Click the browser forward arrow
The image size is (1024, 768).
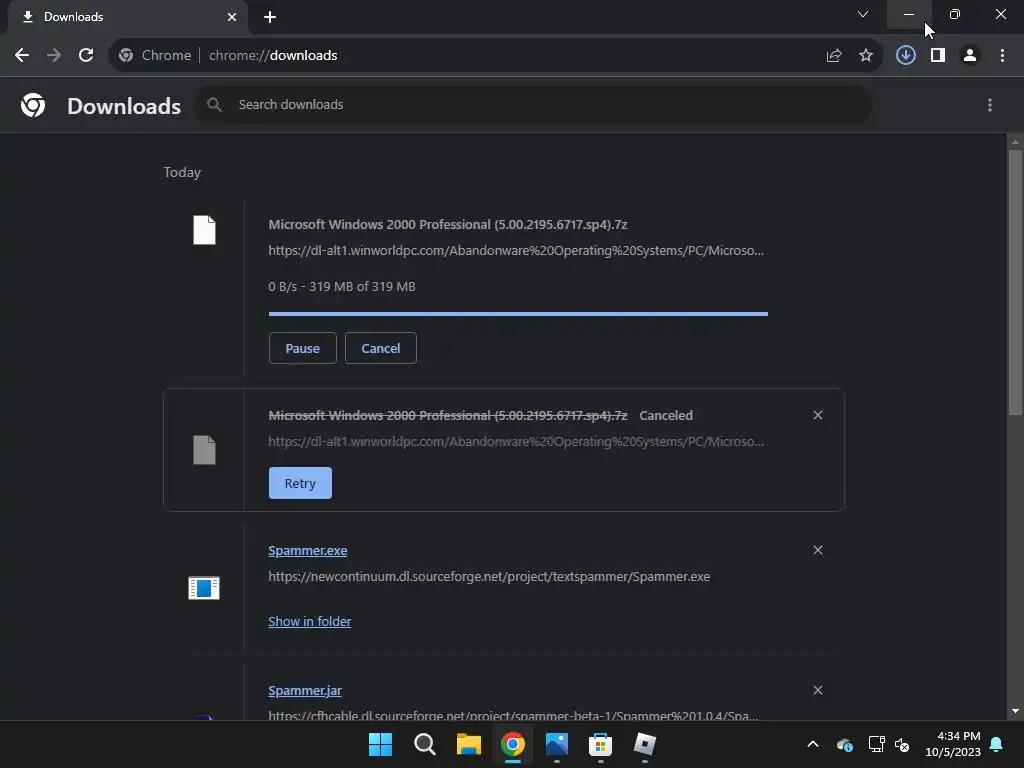click(x=54, y=56)
